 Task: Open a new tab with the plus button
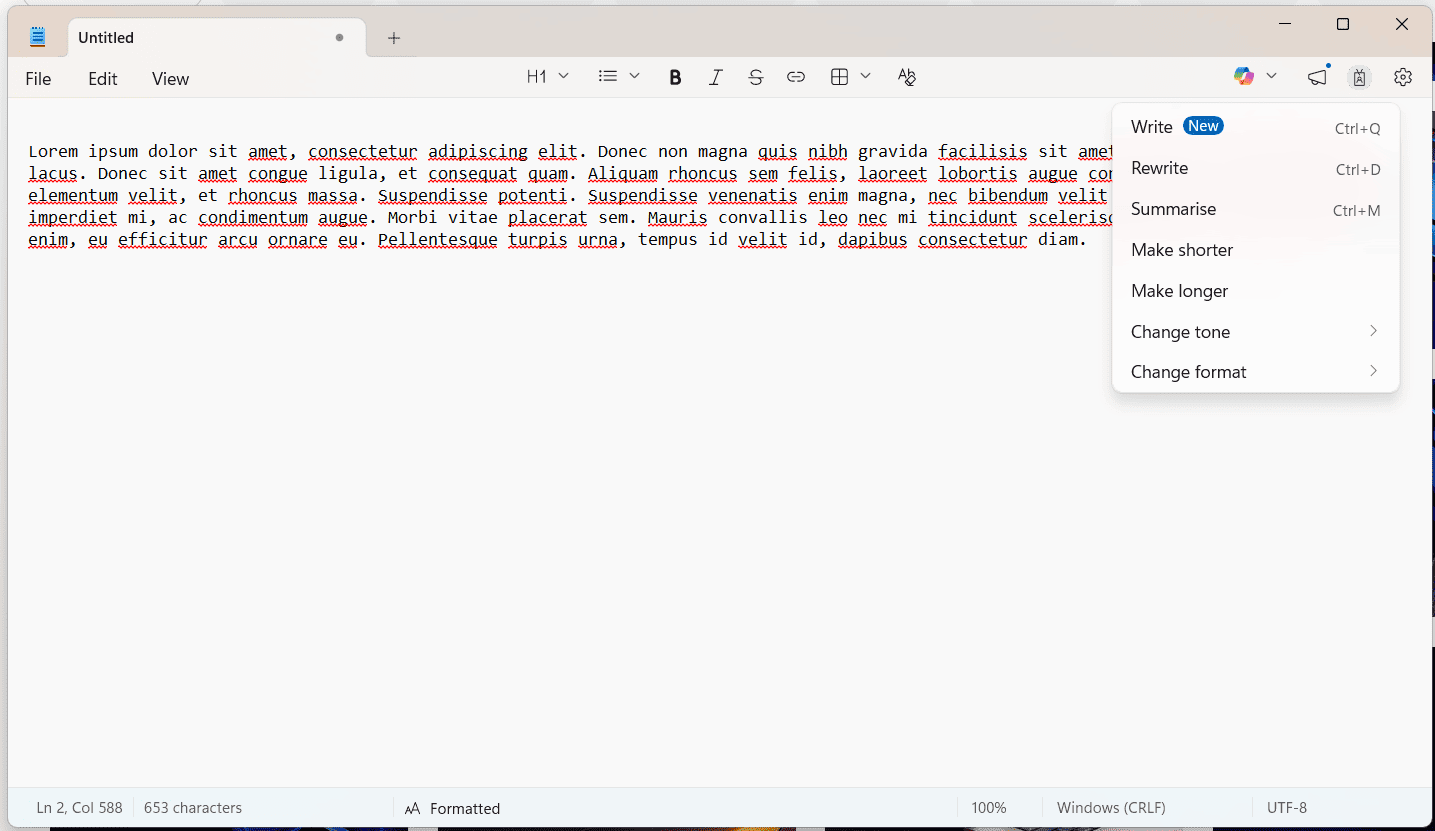(x=393, y=37)
